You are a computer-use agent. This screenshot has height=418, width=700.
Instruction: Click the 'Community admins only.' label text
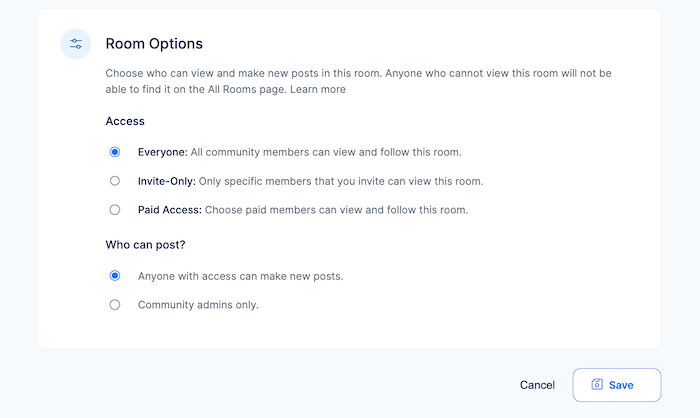click(198, 305)
